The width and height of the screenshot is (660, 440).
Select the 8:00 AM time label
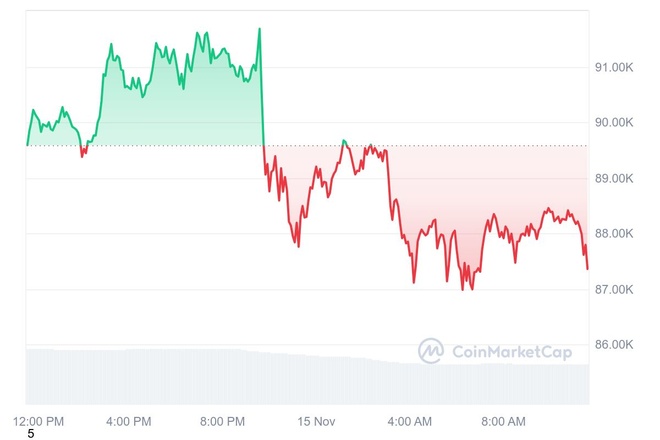[x=503, y=420]
